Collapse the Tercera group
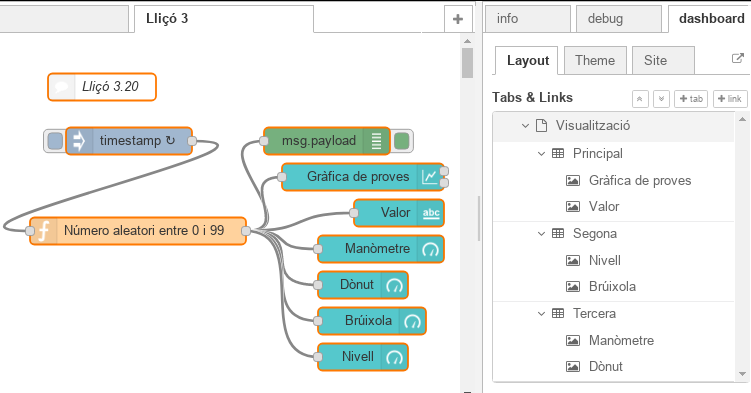The image size is (751, 393). [541, 314]
